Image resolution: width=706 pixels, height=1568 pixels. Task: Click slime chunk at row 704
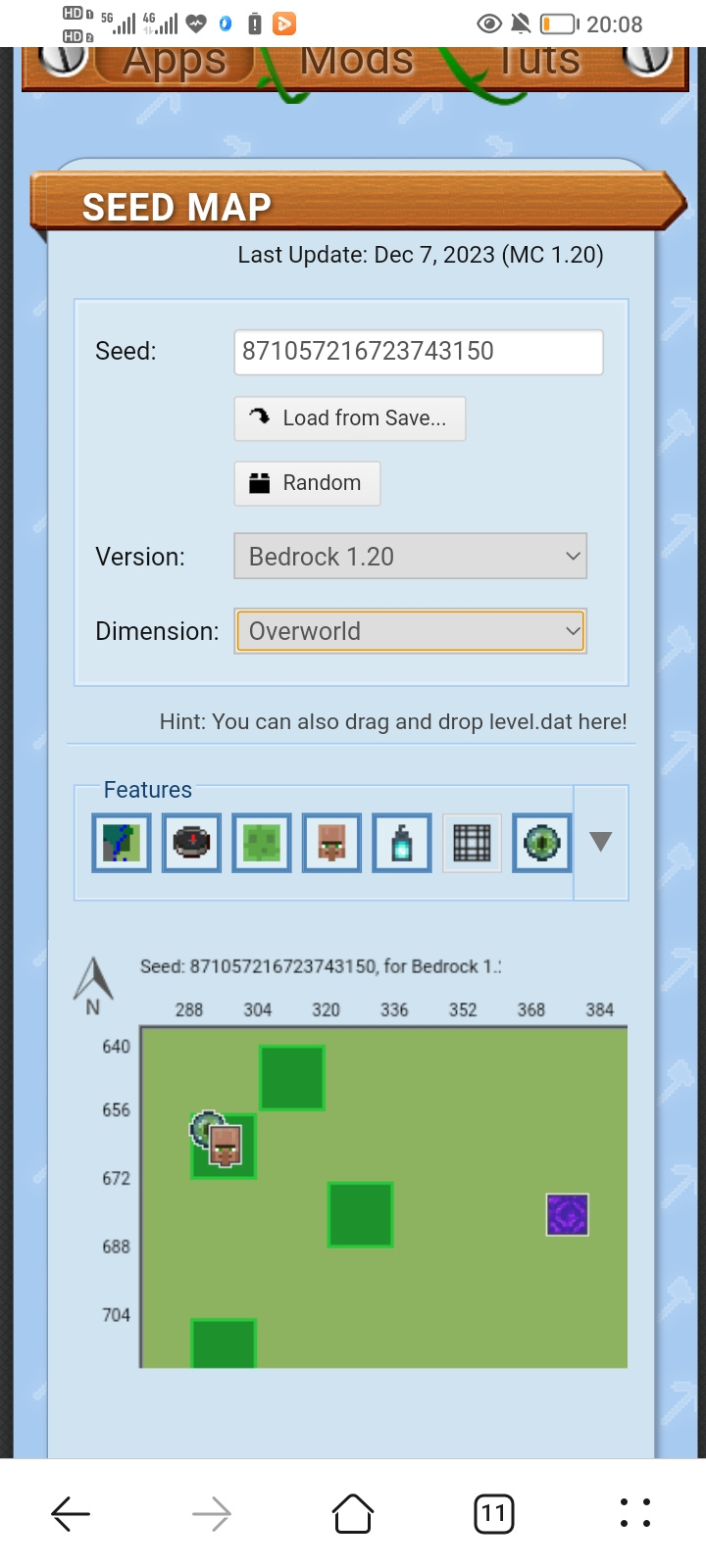click(224, 1343)
